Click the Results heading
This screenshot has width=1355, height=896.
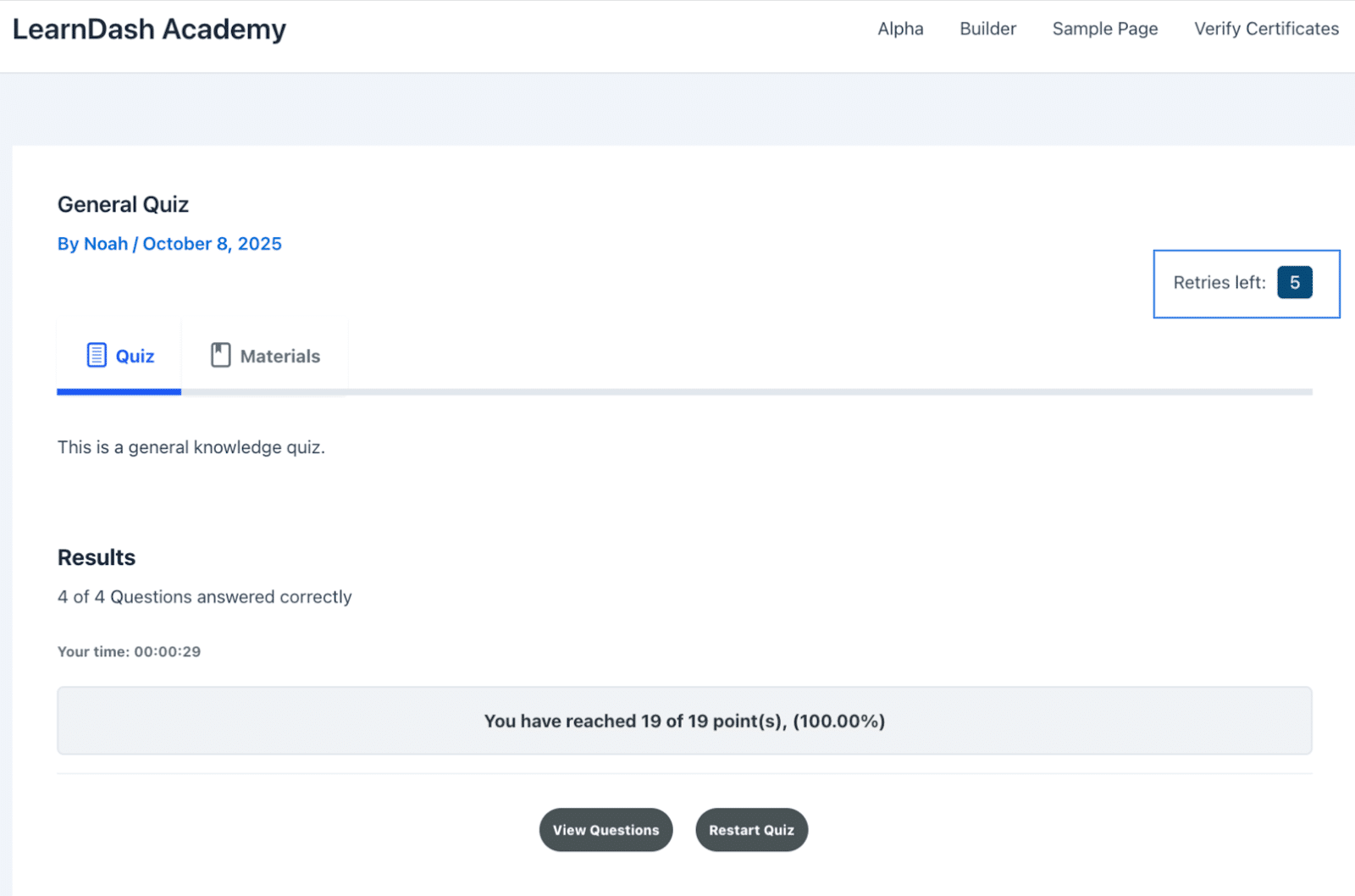point(97,557)
